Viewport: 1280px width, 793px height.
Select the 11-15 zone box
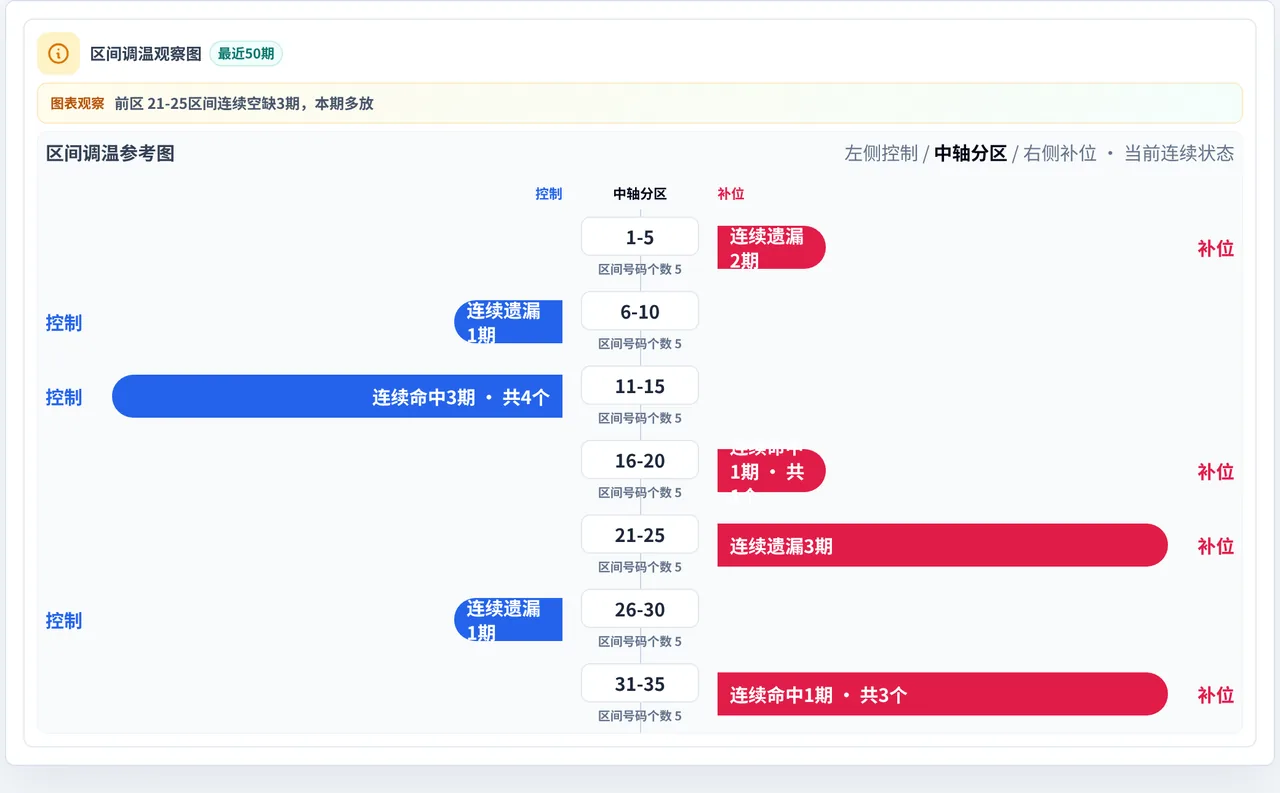click(640, 386)
